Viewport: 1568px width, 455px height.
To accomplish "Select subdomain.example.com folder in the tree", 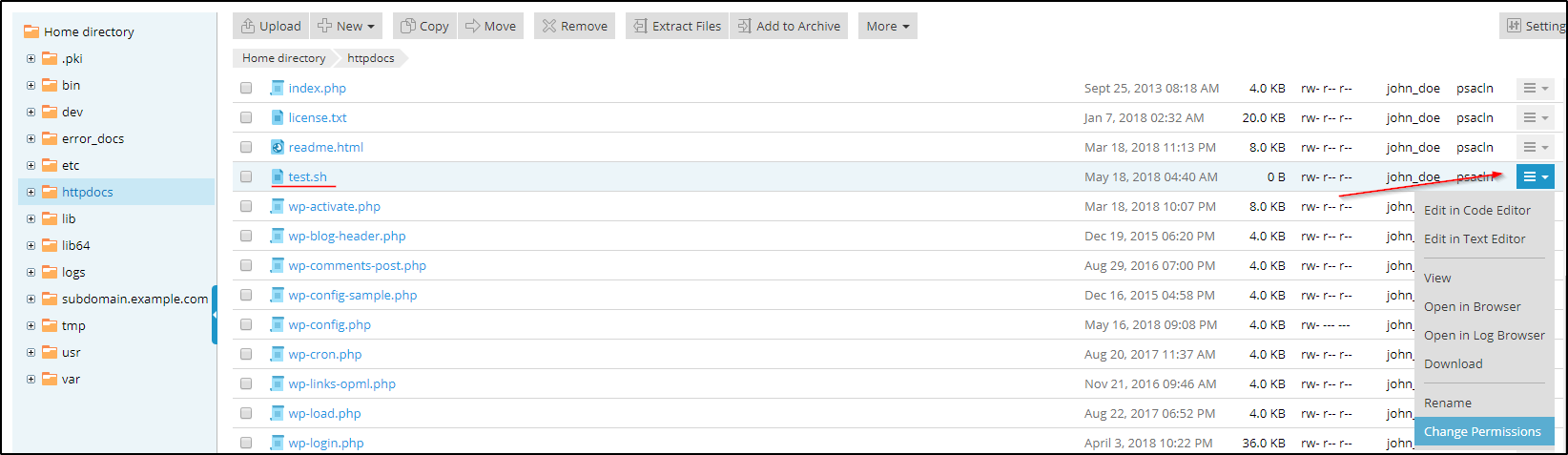I will (x=134, y=299).
